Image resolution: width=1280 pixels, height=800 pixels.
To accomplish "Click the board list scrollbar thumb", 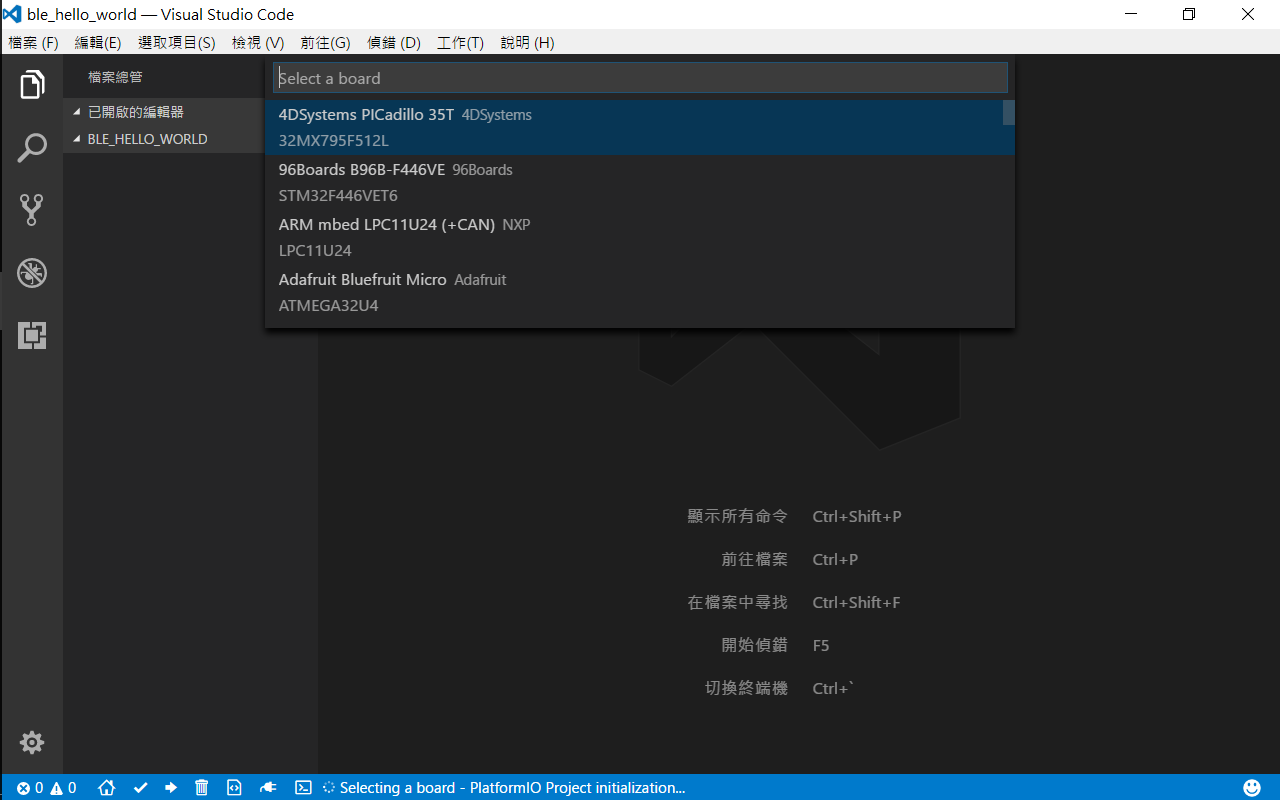I will tap(1009, 112).
